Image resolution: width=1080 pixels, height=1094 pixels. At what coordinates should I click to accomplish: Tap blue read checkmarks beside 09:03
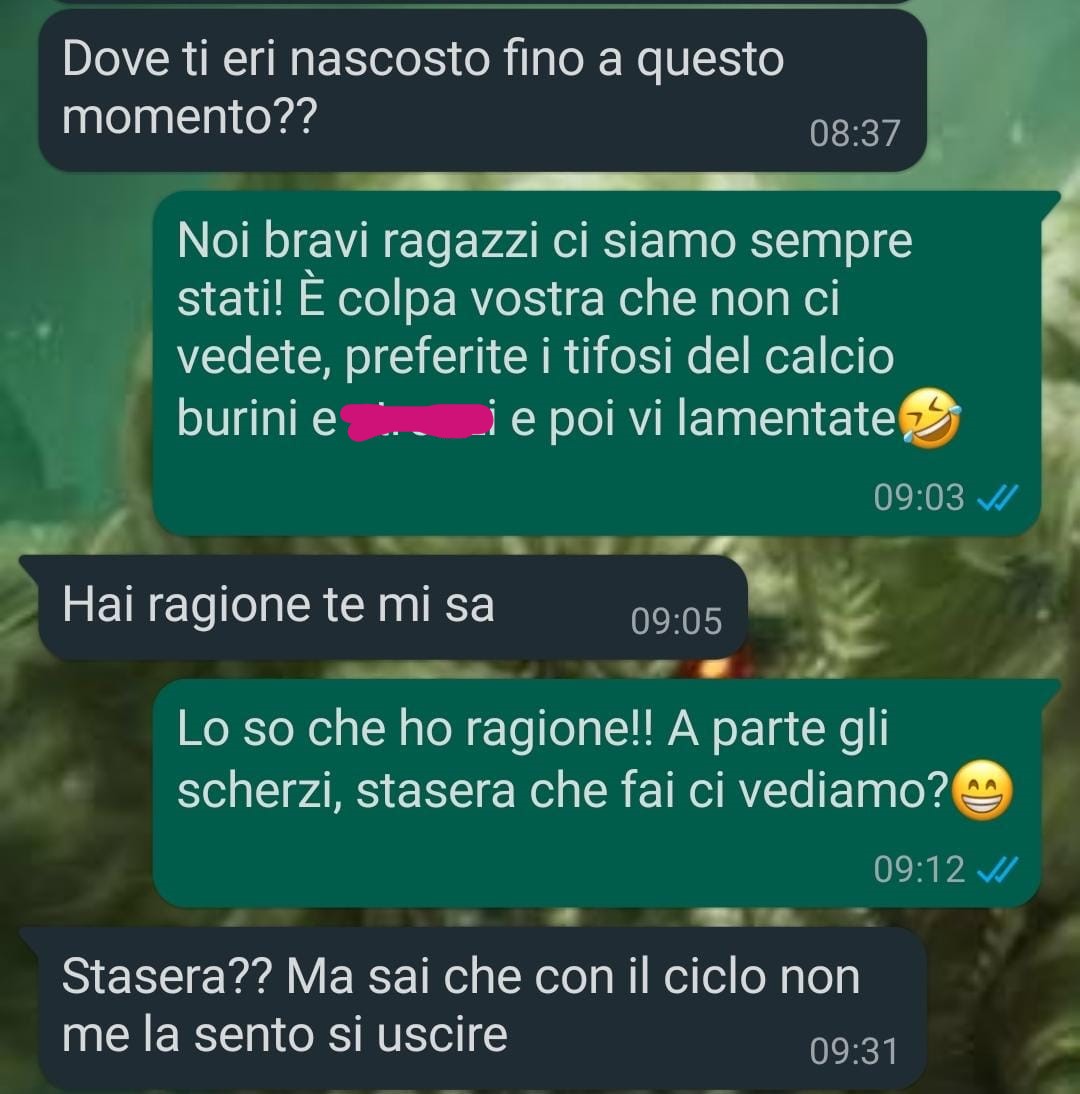click(998, 498)
